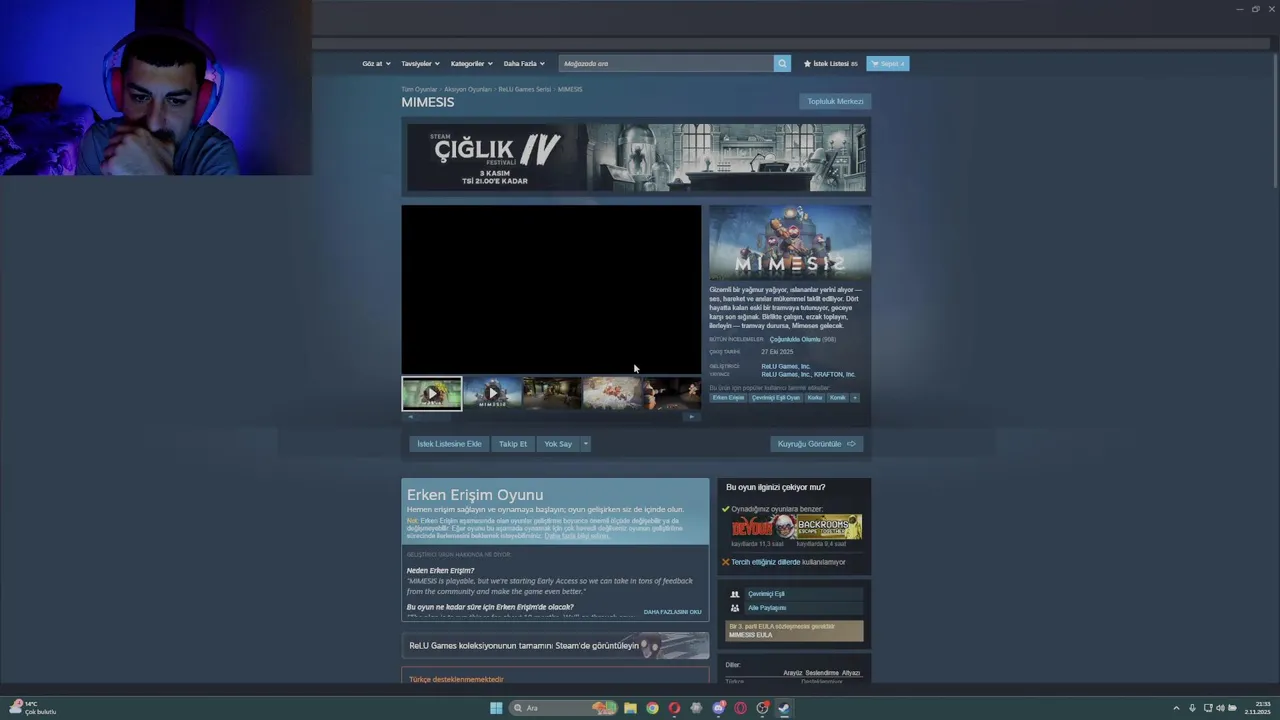Open the Sepet cart button
This screenshot has height=720, width=1280.
(888, 63)
